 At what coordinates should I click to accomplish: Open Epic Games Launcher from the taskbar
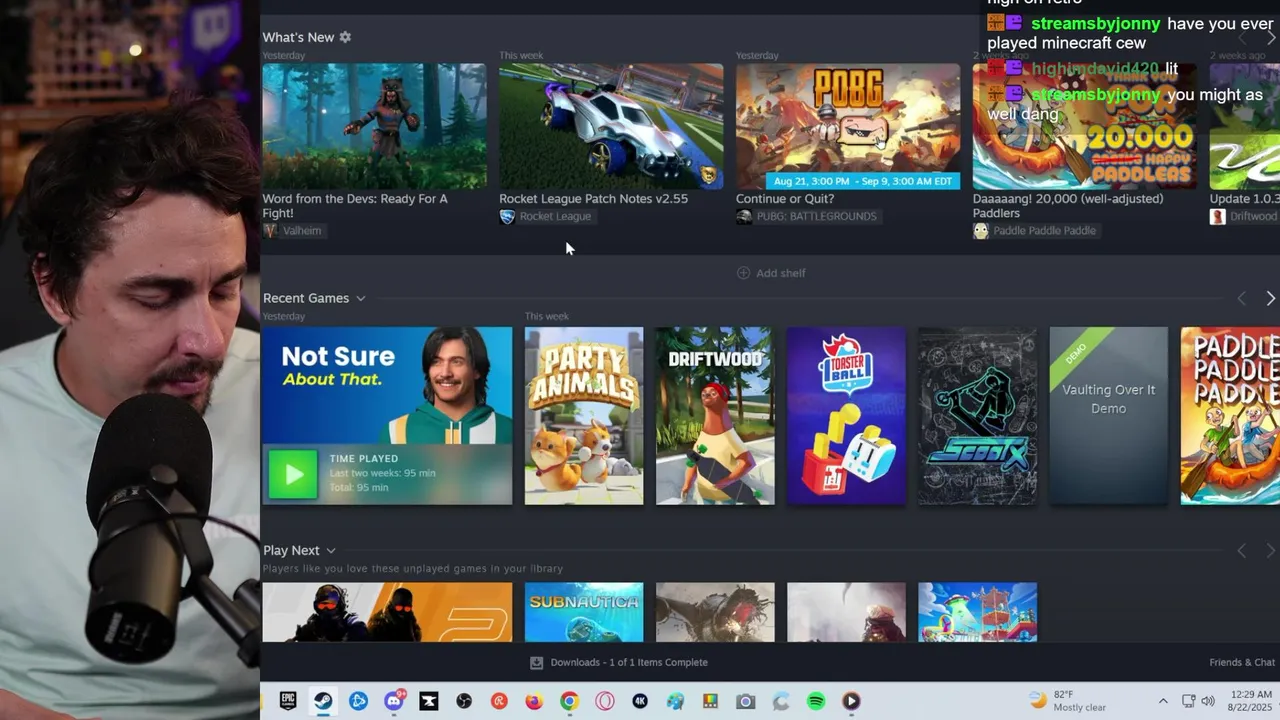288,701
